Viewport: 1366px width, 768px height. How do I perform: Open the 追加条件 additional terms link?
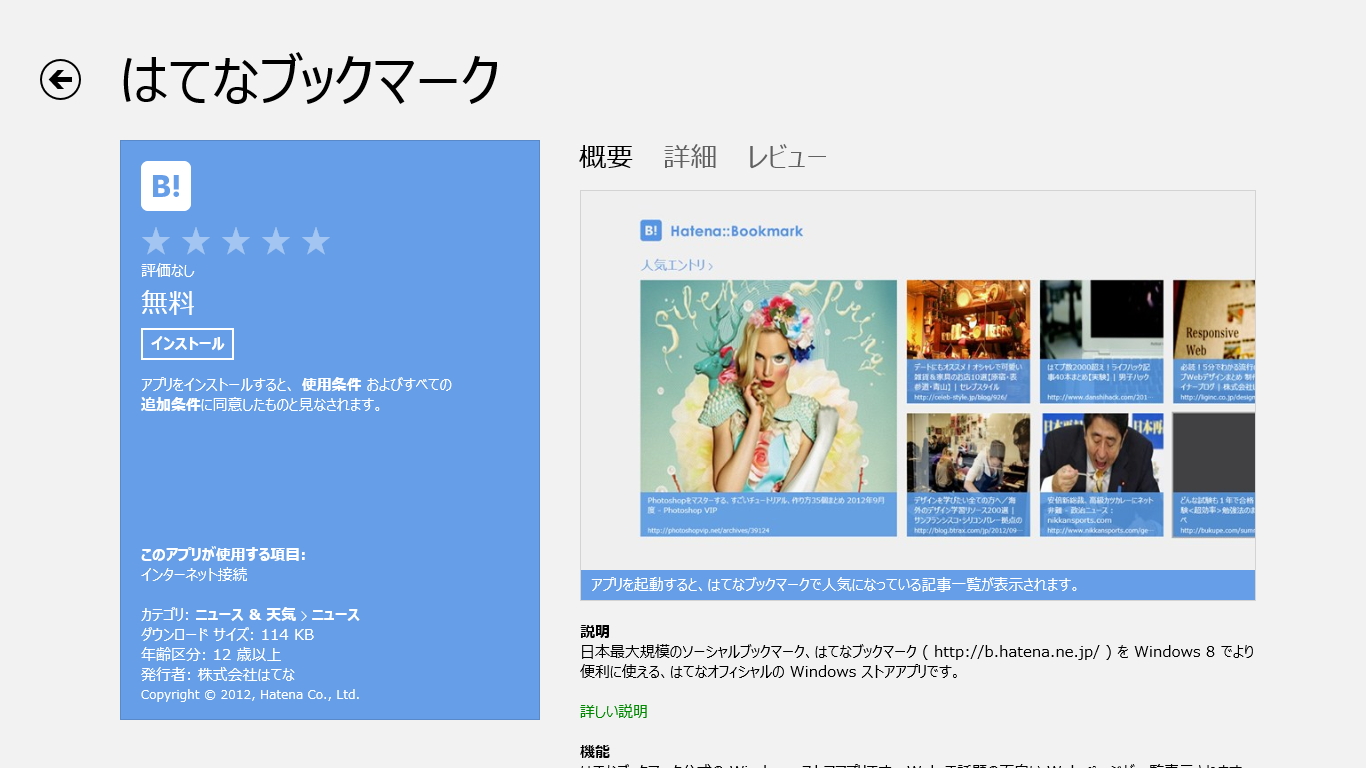(x=171, y=405)
